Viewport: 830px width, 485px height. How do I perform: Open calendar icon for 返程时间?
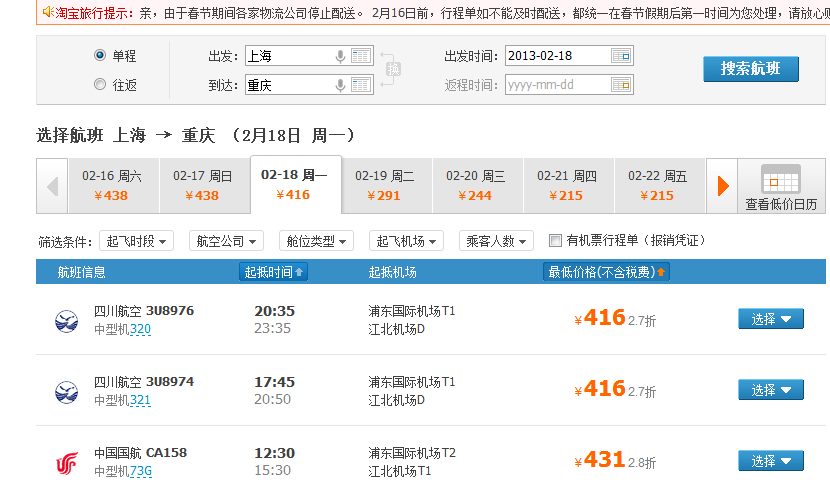click(x=621, y=85)
